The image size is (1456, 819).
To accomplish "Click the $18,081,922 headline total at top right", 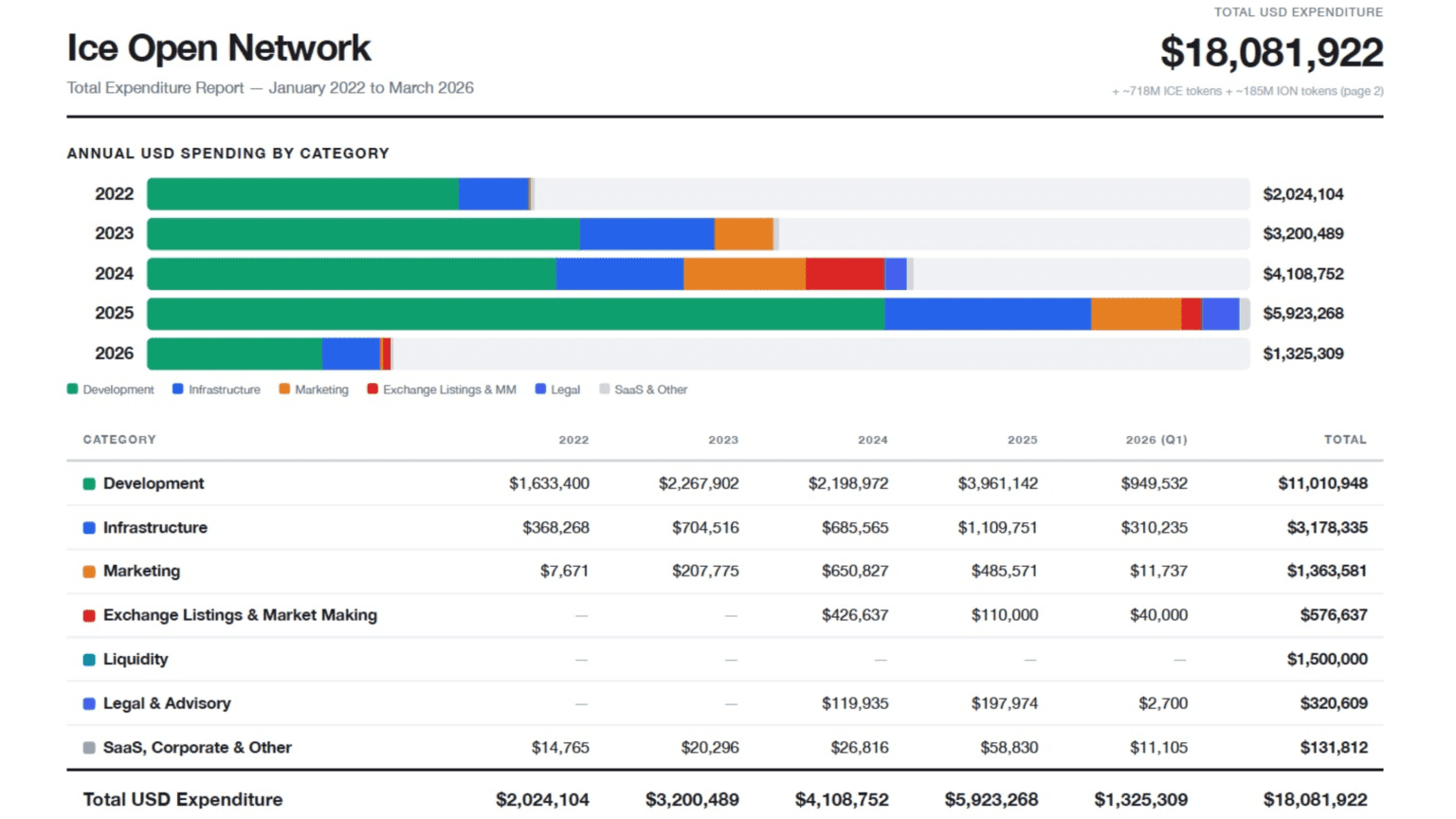I will coord(1271,52).
